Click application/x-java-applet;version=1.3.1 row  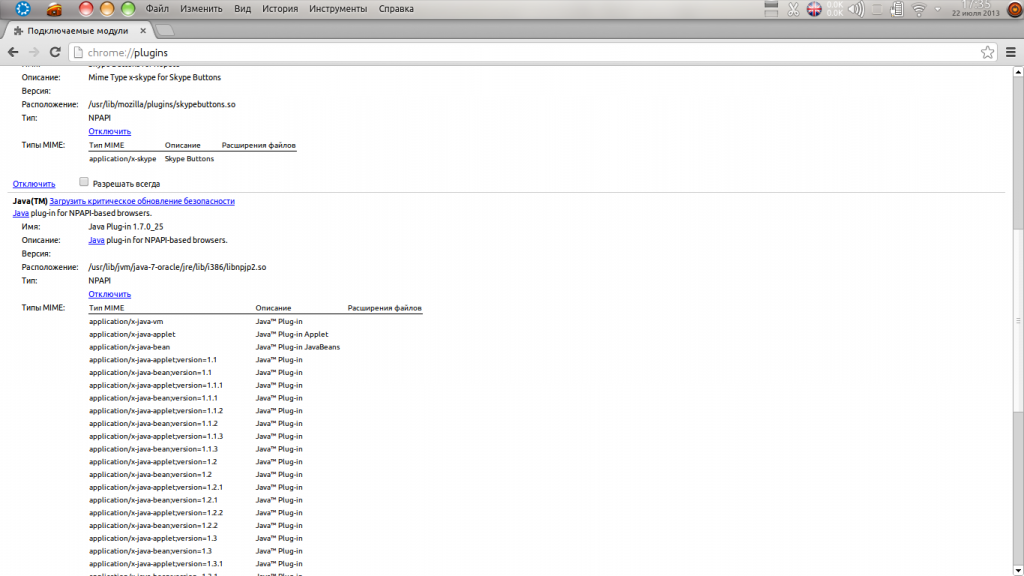click(156, 564)
